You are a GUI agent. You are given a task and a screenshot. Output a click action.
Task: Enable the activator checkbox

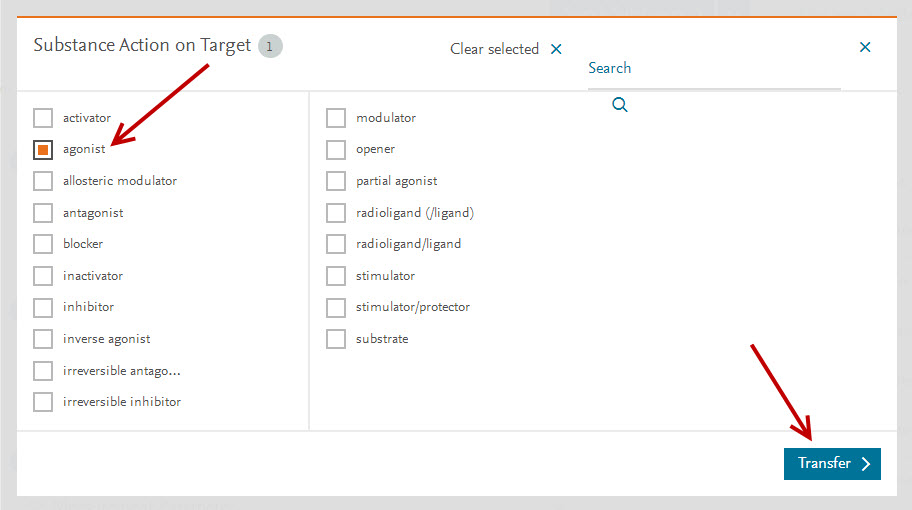[43, 118]
